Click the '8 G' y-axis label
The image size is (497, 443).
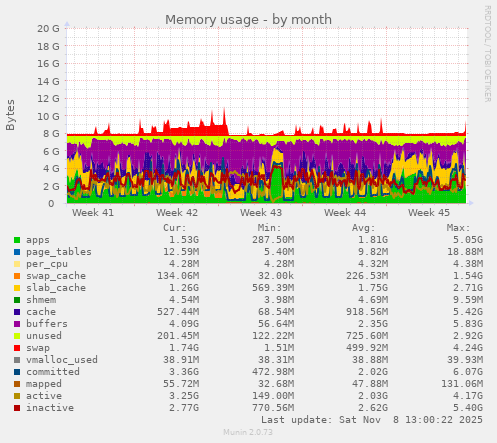pyautogui.click(x=51, y=134)
